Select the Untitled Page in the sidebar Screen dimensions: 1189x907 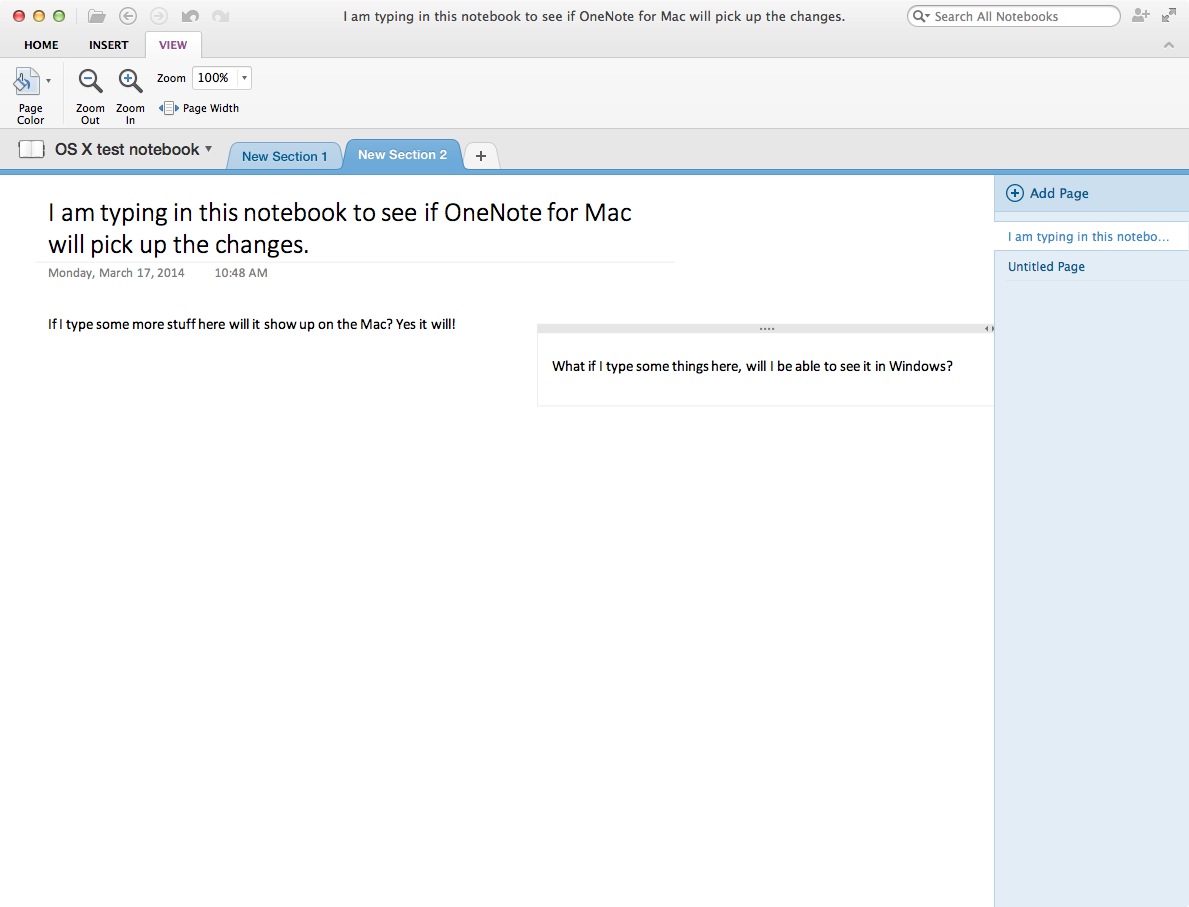(x=1046, y=266)
